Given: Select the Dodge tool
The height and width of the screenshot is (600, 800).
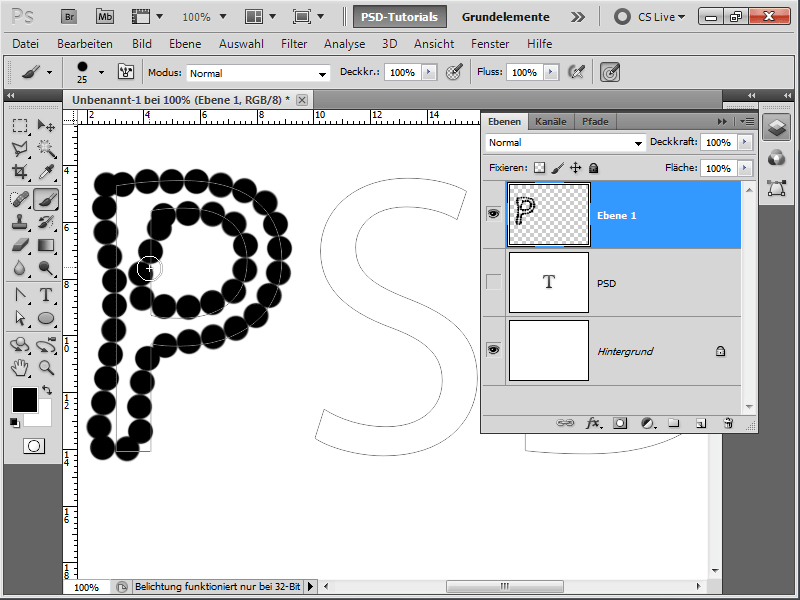Looking at the screenshot, I should pyautogui.click(x=46, y=268).
